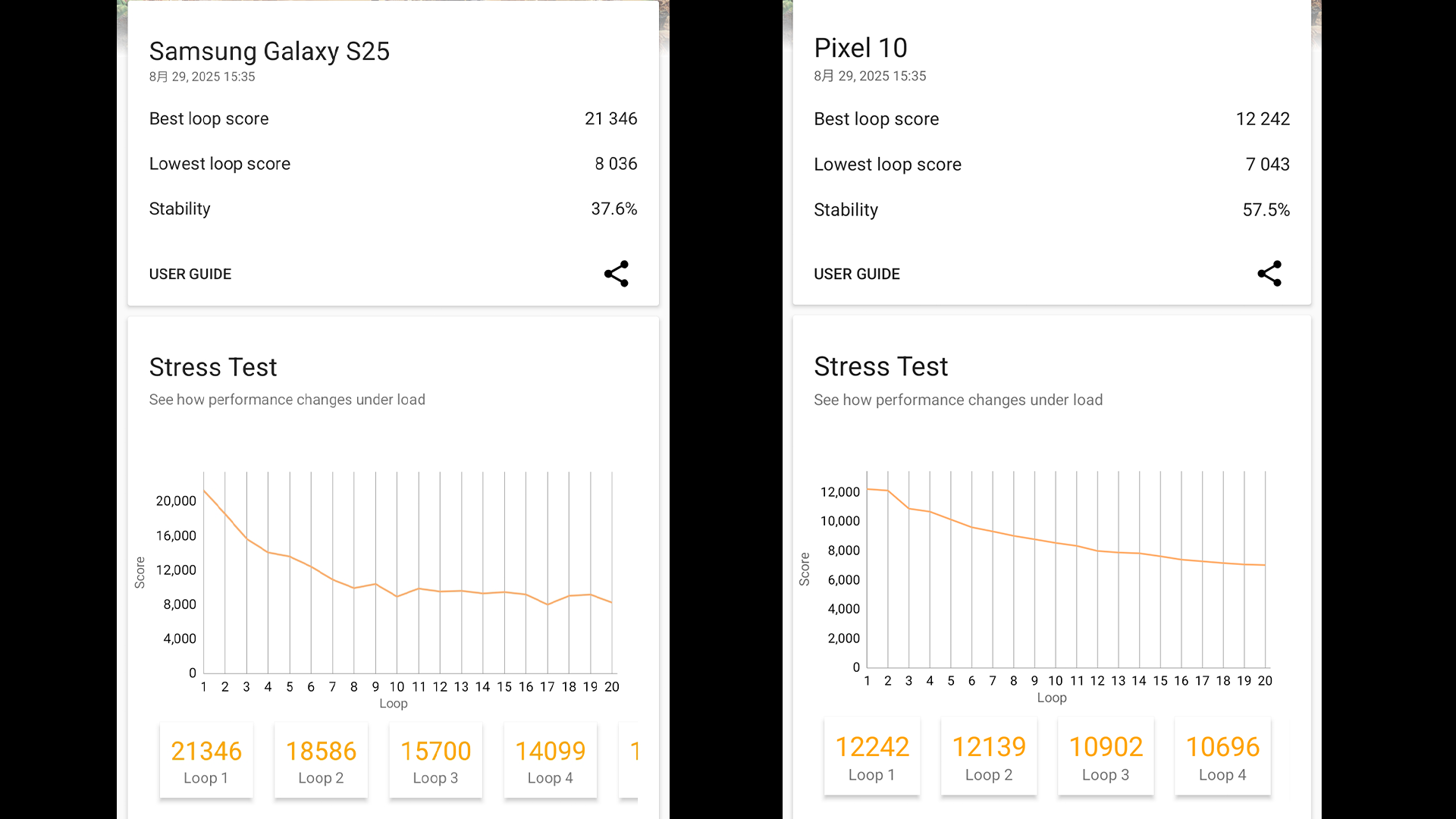Click Stress Test heading in Samsung panel
The image size is (1456, 819).
point(213,367)
